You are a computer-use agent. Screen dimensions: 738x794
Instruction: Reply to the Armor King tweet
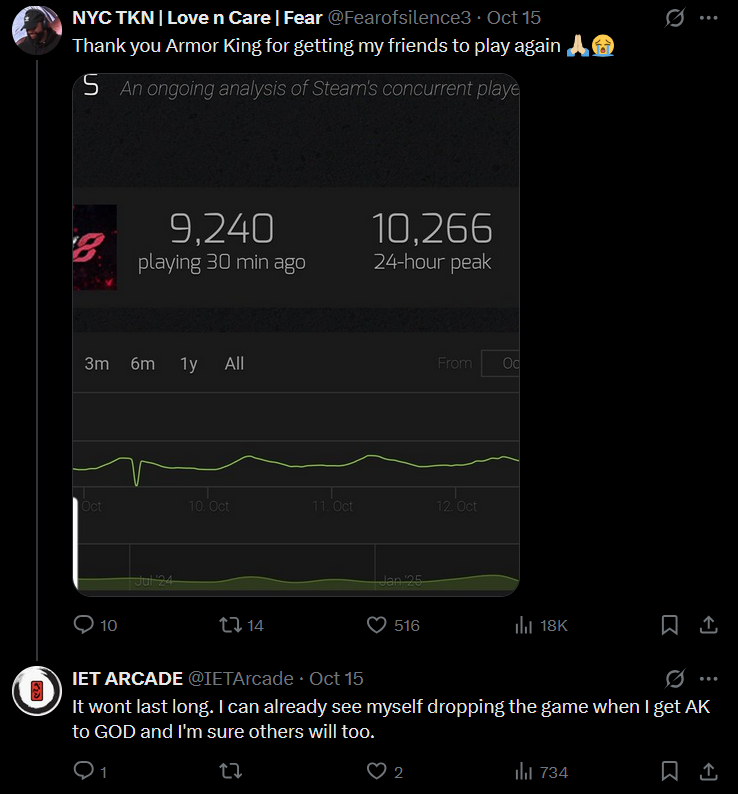point(95,625)
